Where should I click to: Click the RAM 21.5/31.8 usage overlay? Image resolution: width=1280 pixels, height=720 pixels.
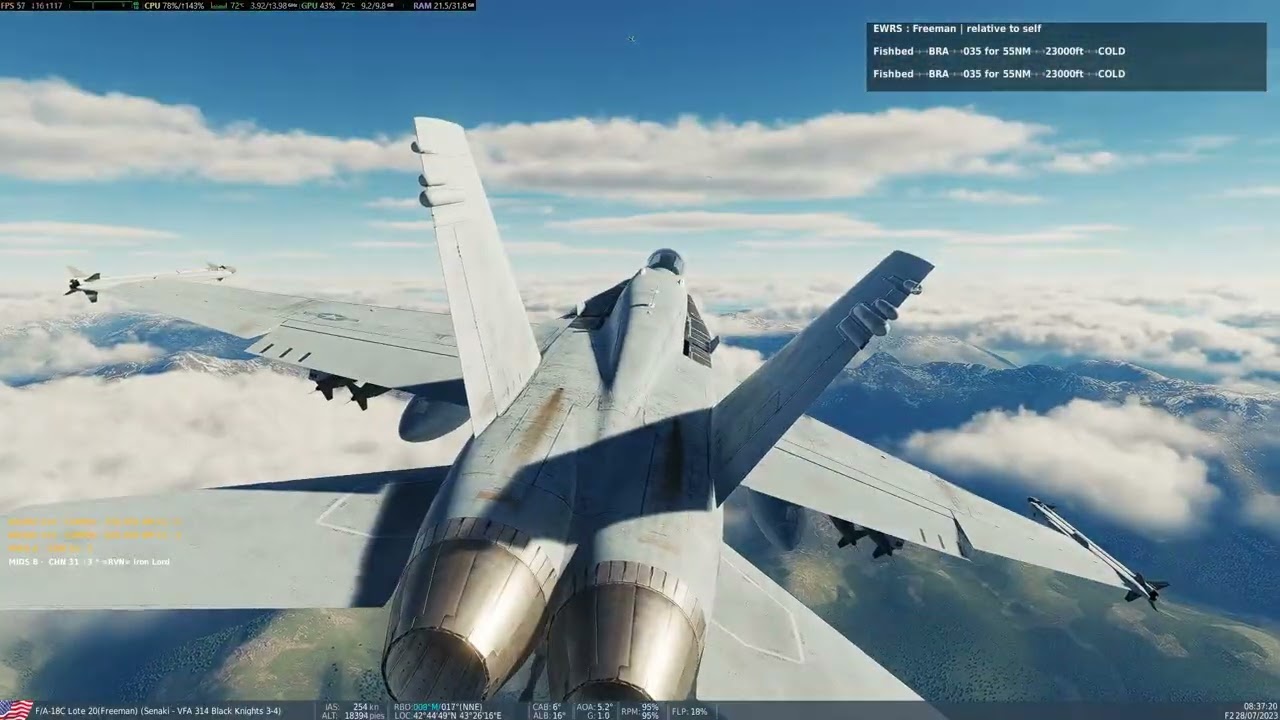point(443,5)
